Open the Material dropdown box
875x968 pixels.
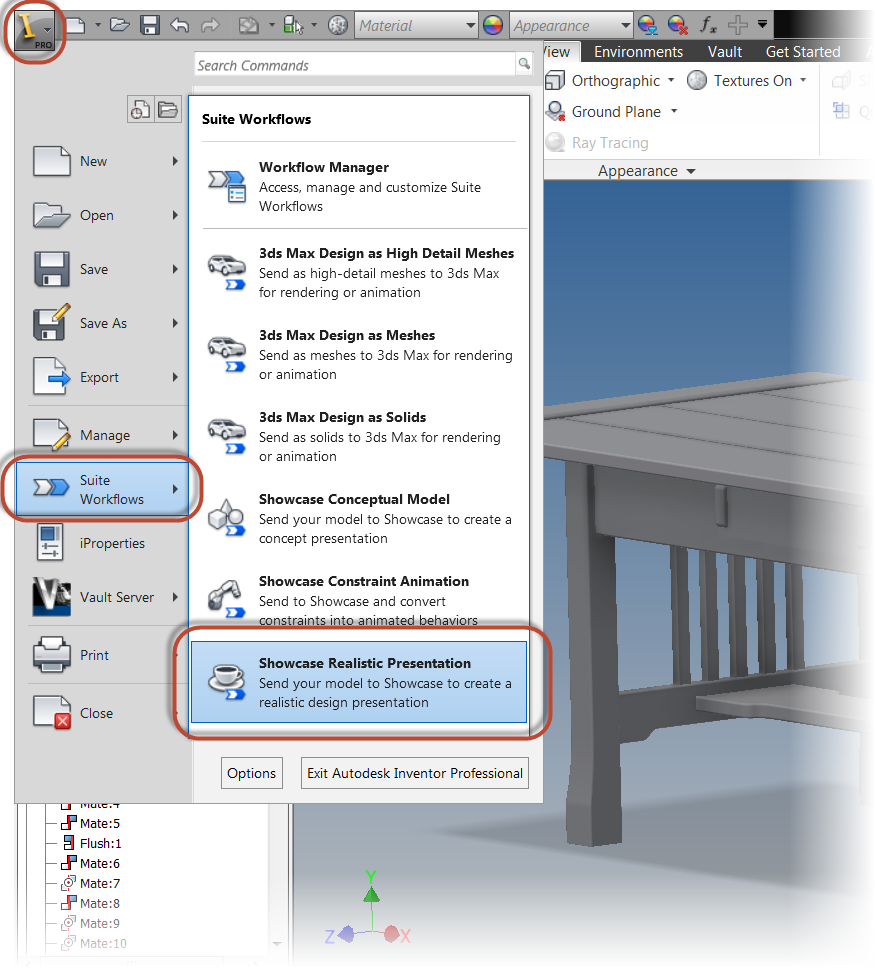click(x=416, y=25)
